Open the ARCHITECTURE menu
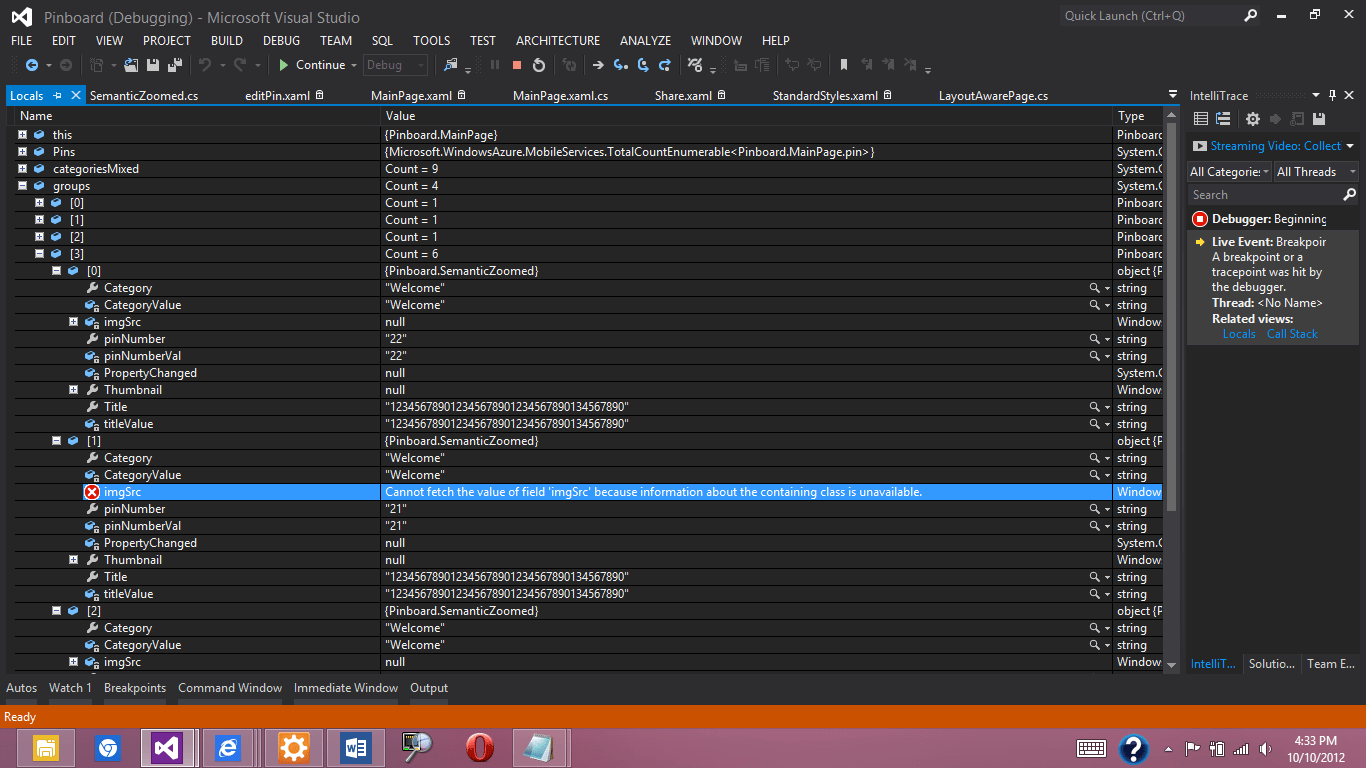Image resolution: width=1366 pixels, height=768 pixels. point(558,41)
